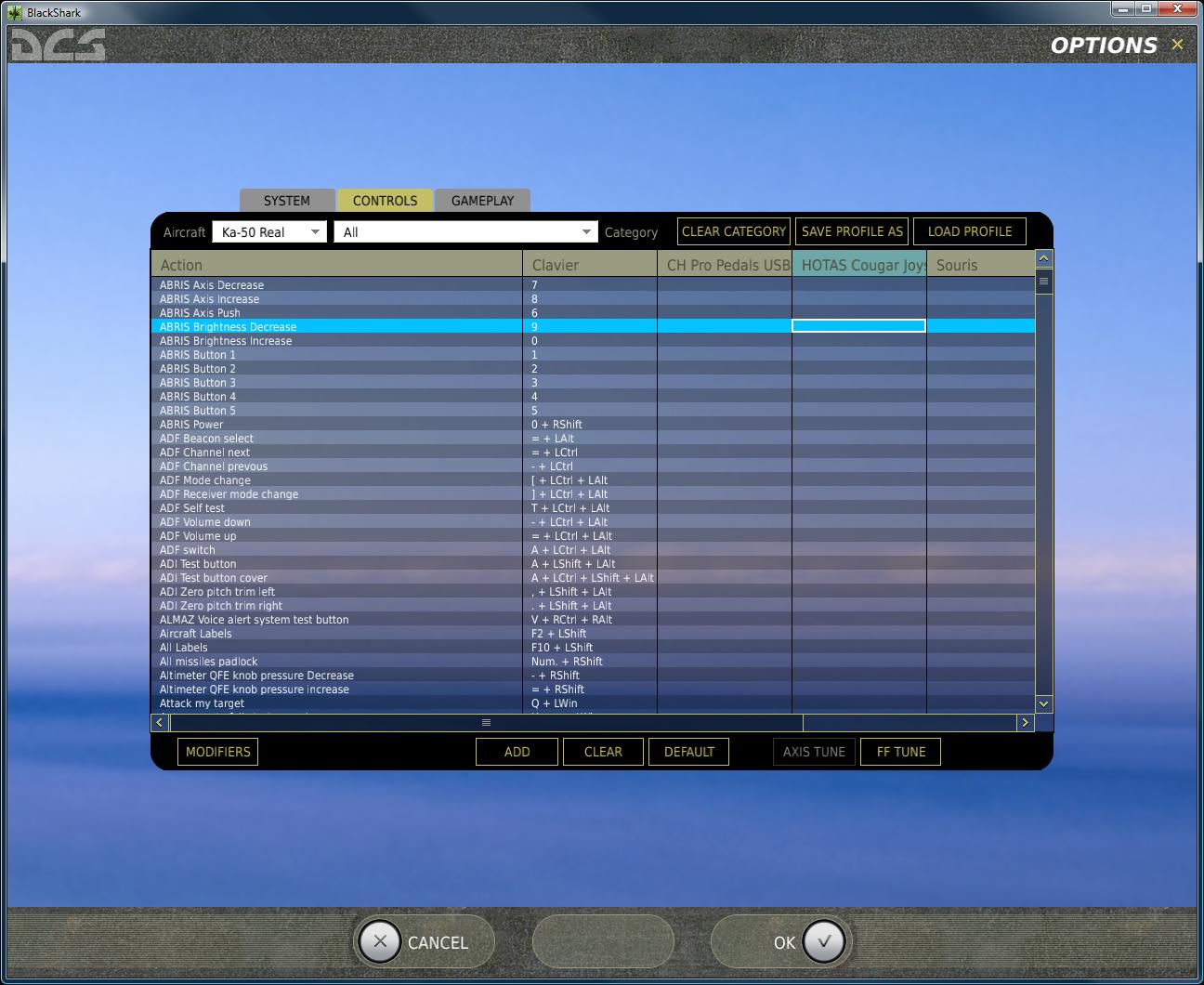Click the AXIS TUNE button
Screen dimensions: 1204x985
coord(814,752)
